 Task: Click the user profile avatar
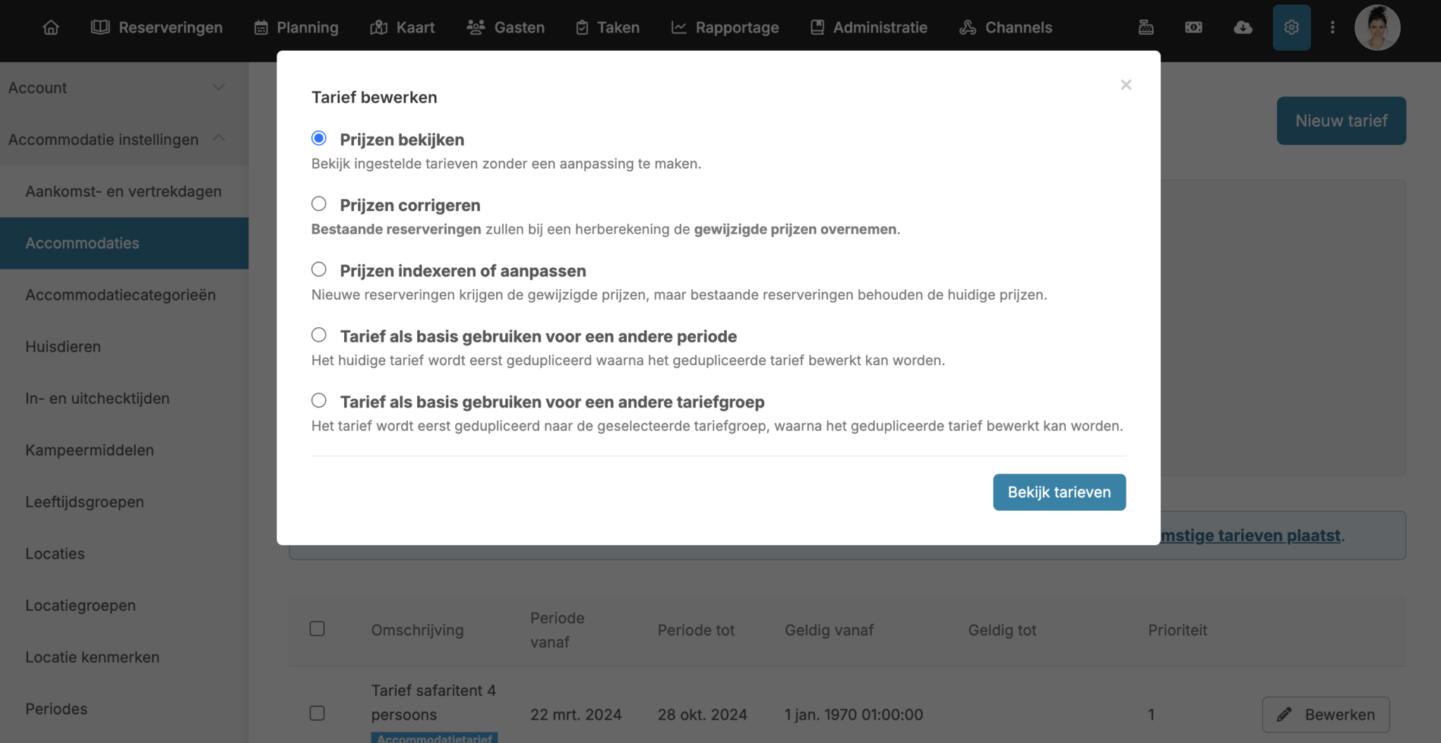click(x=1377, y=28)
